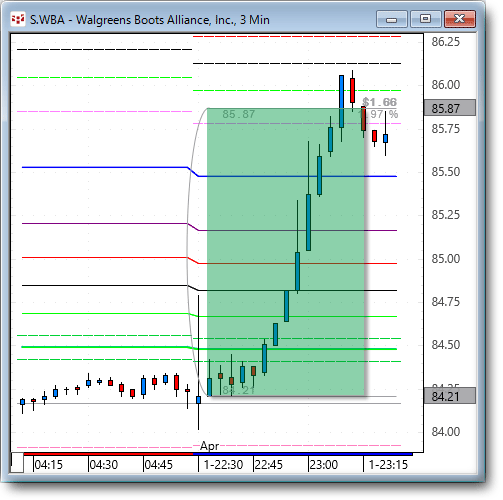The width and height of the screenshot is (503, 500).
Task: Click the 84.75 price scale label
Action: pos(446,302)
